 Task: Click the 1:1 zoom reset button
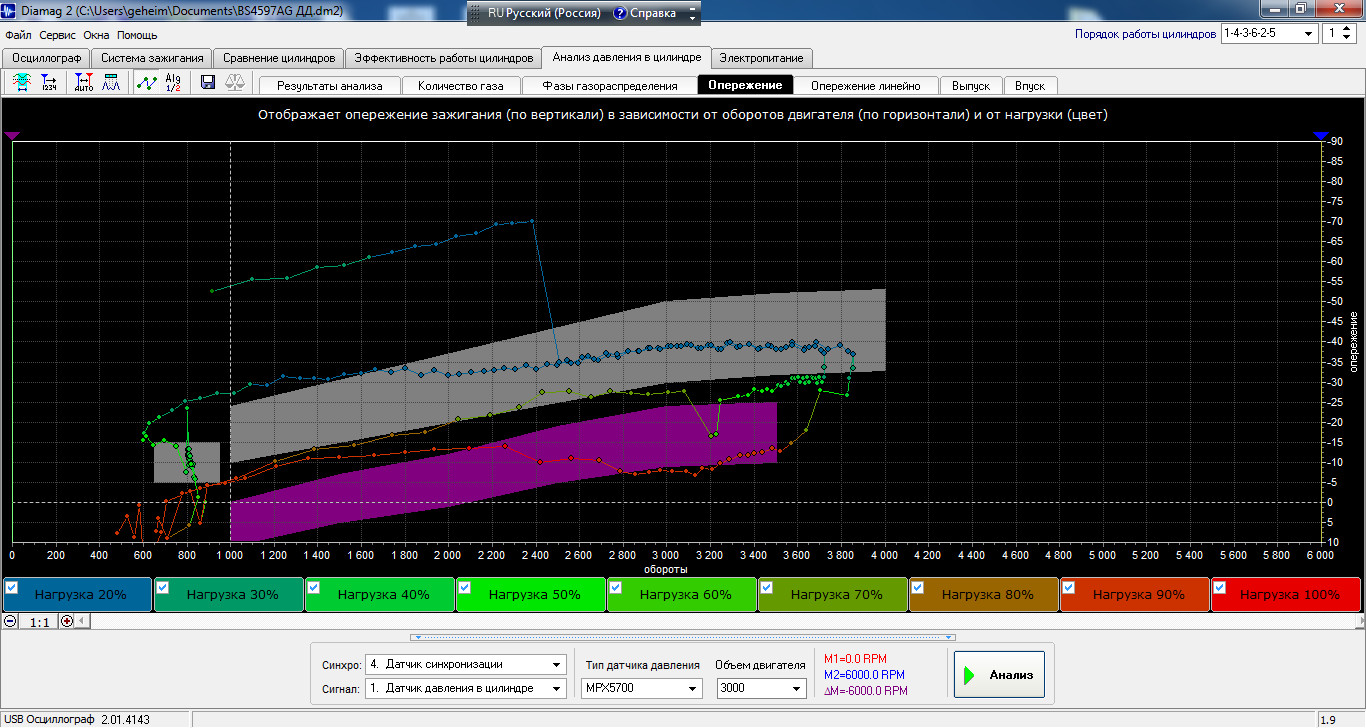tap(39, 621)
